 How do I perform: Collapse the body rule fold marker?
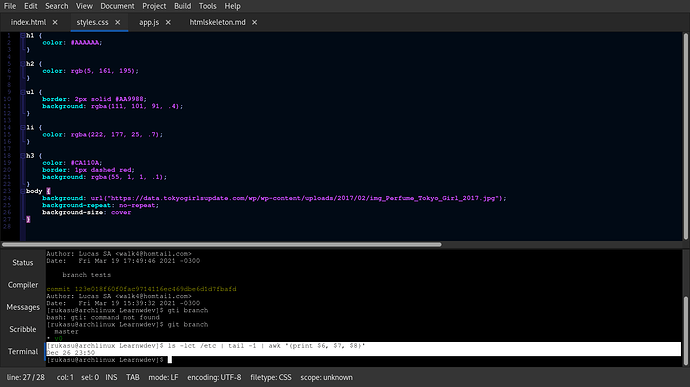[22, 191]
